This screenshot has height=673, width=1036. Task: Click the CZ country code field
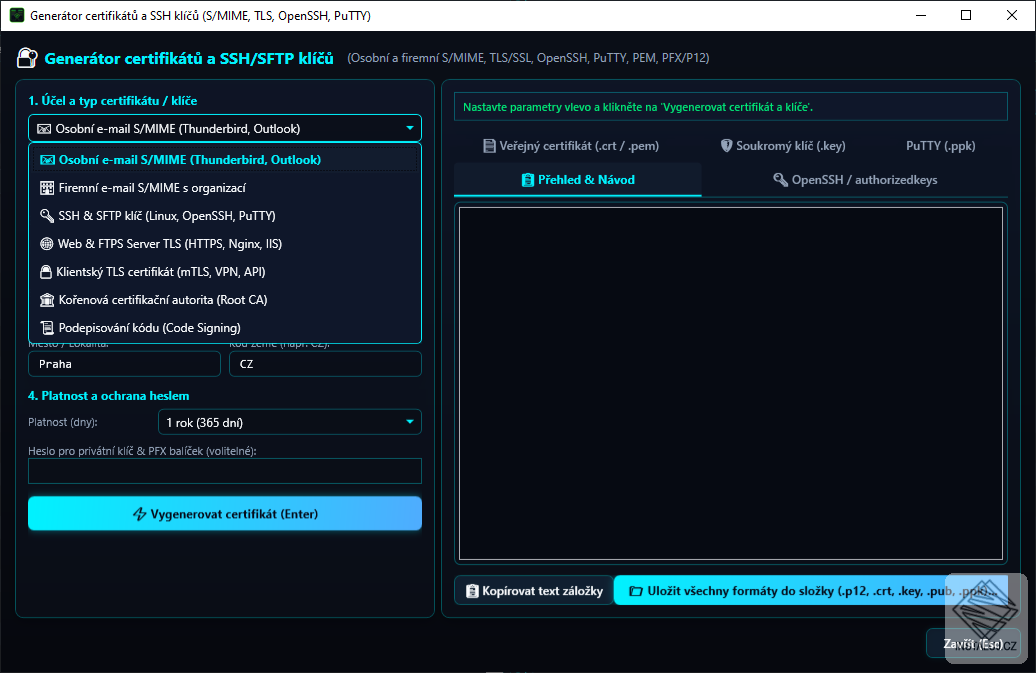[x=325, y=364]
